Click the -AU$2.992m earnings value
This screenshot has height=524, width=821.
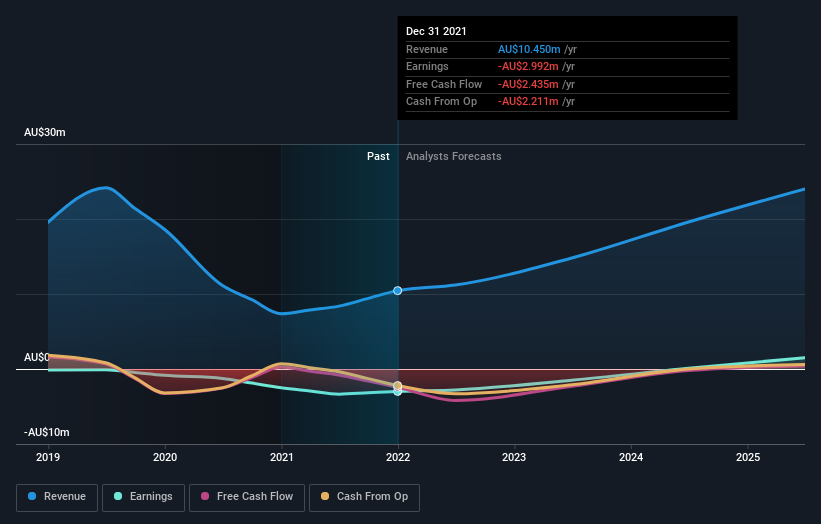pyautogui.click(x=528, y=66)
